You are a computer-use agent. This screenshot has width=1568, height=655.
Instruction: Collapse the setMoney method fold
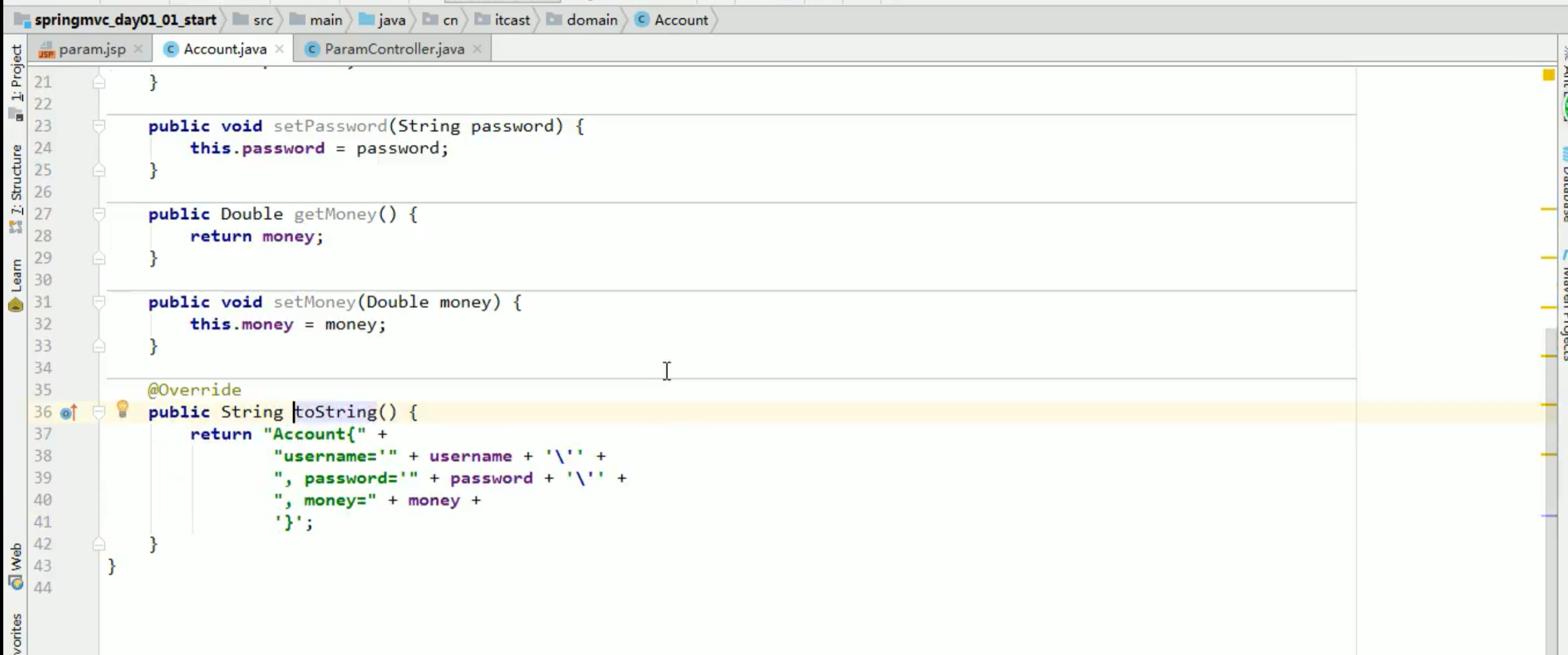pyautogui.click(x=99, y=302)
